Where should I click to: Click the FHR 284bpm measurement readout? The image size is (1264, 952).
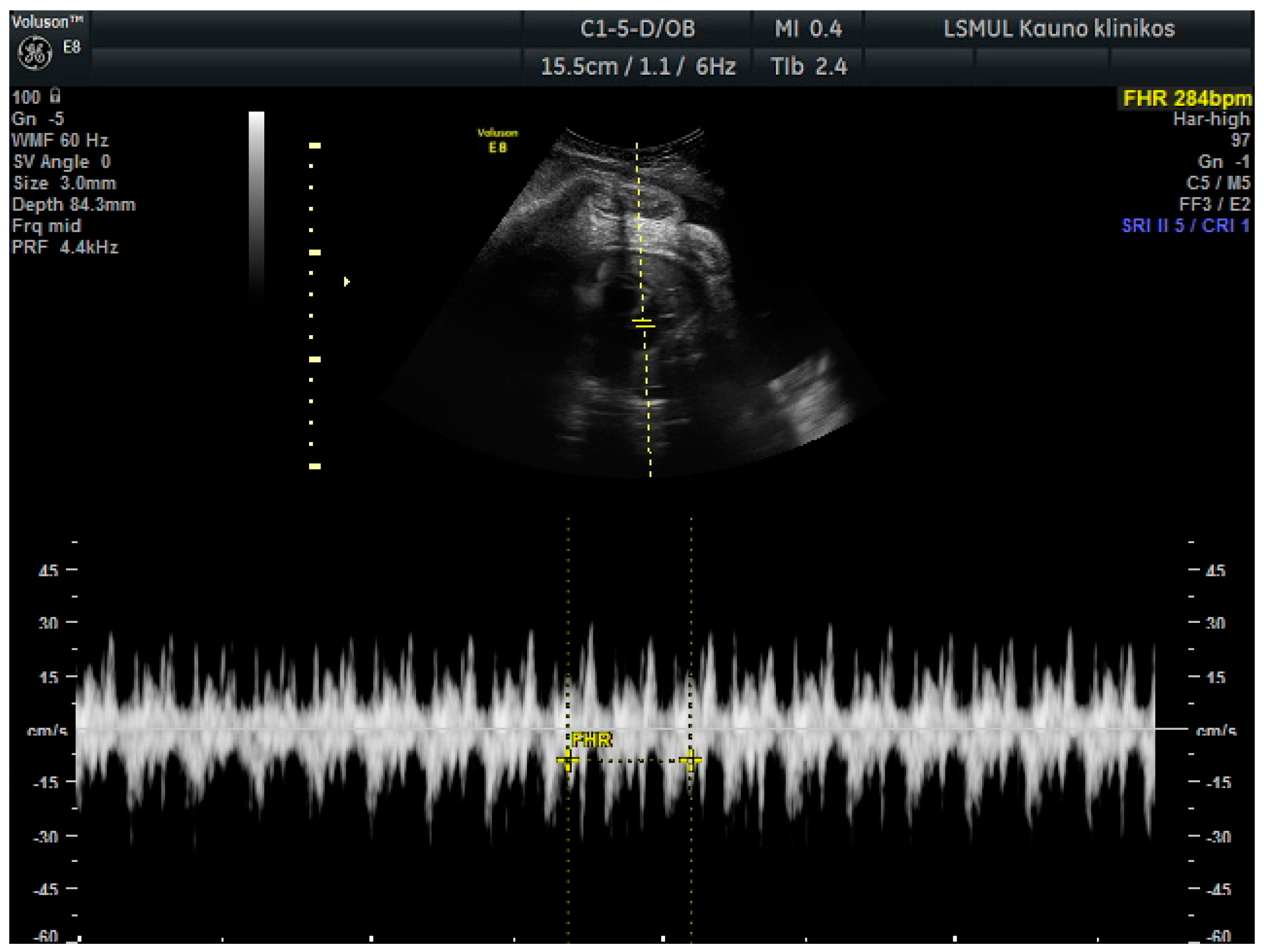tap(1187, 98)
